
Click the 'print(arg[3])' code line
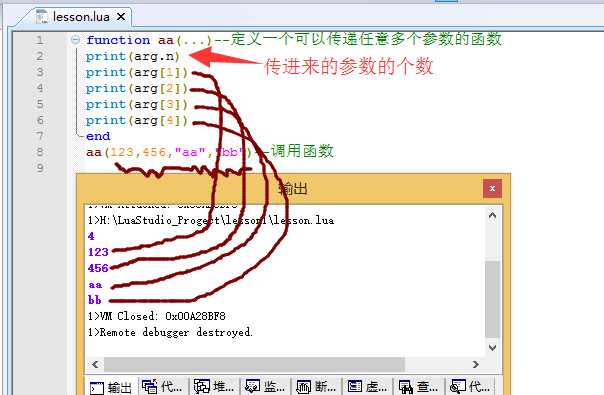point(136,104)
